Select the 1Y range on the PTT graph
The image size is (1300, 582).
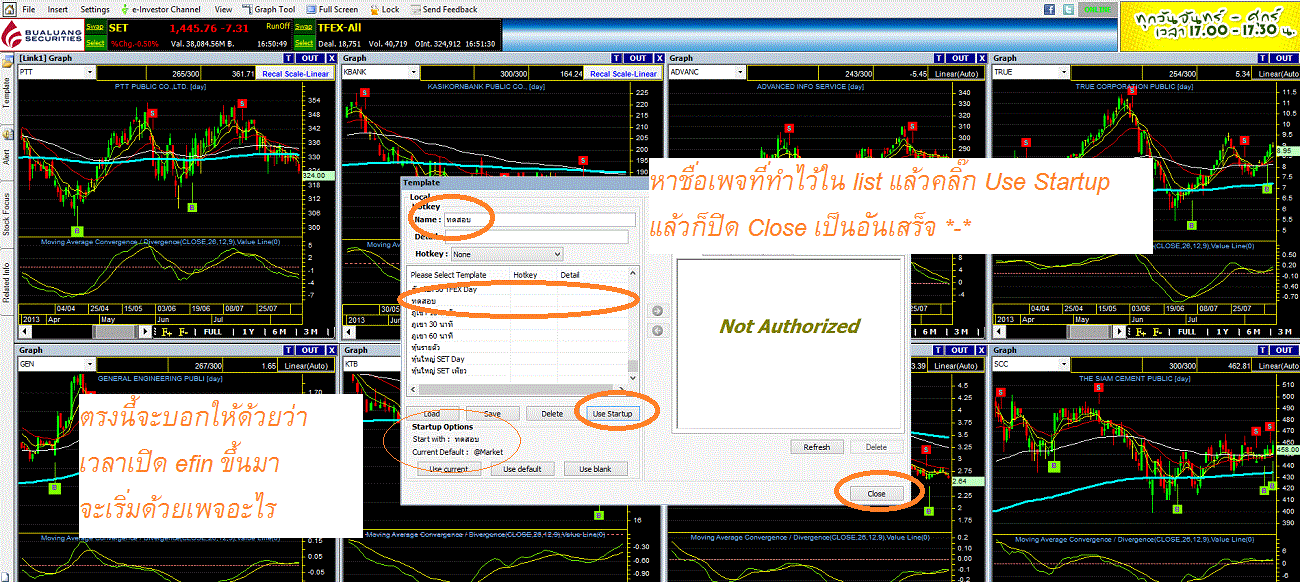tap(251, 331)
